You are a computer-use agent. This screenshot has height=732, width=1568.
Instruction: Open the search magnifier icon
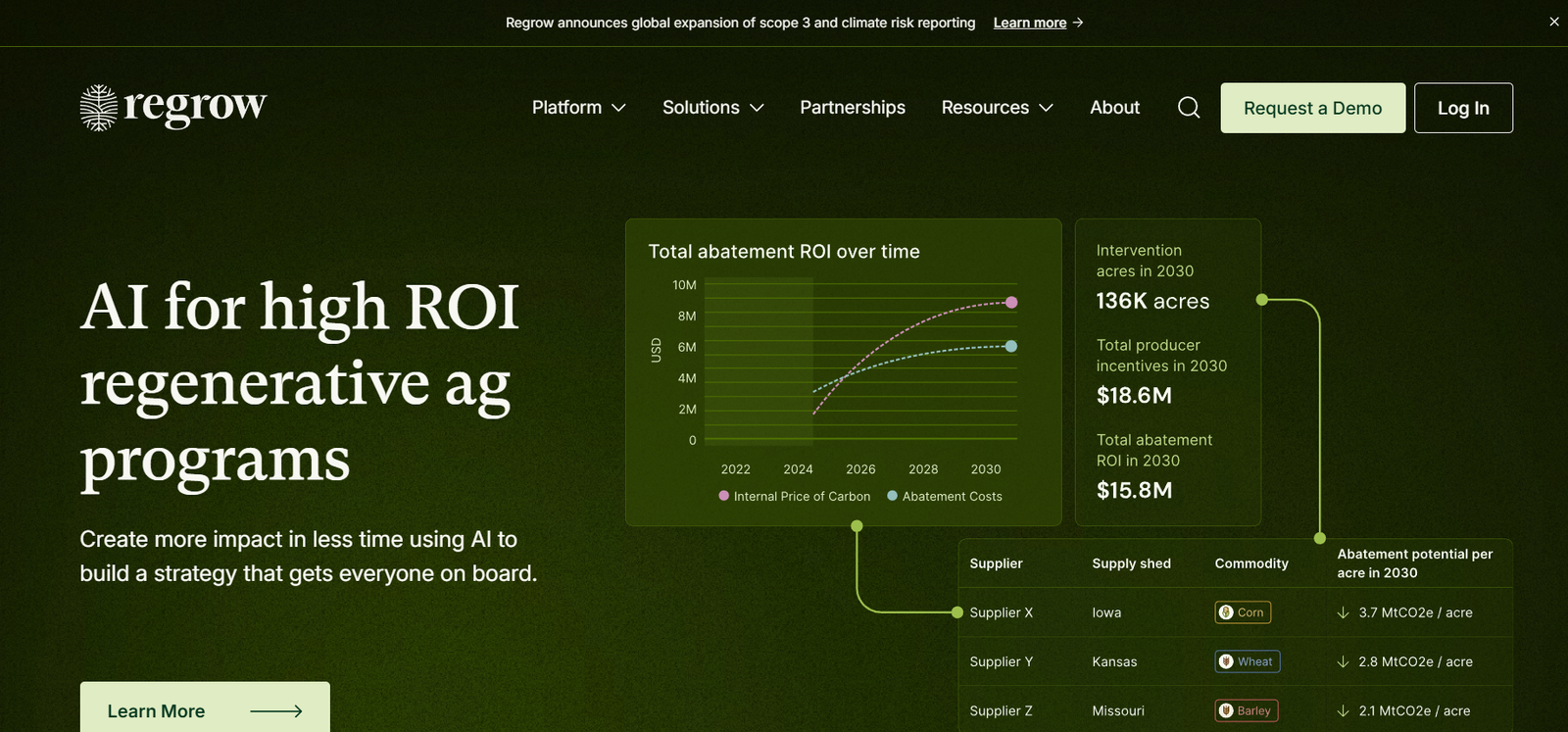click(1189, 108)
